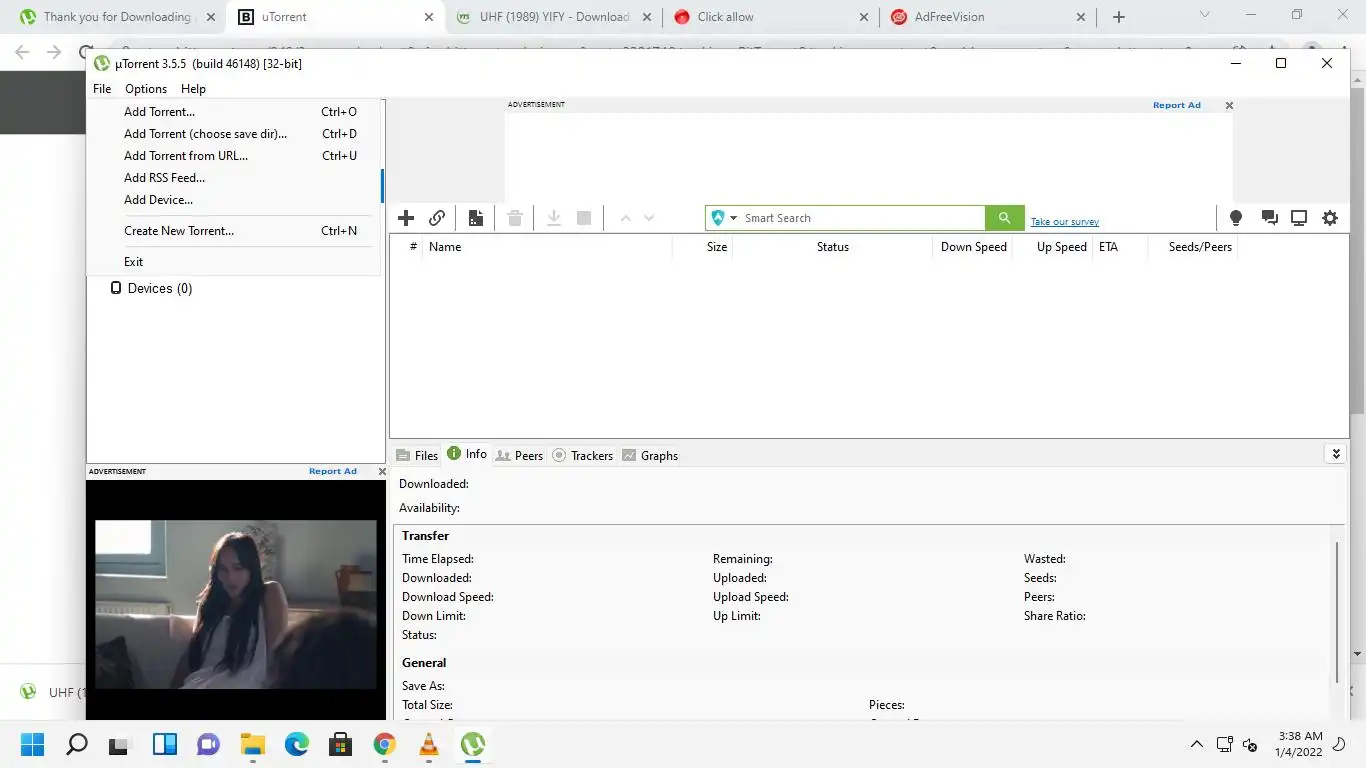Open the taskbar Search magnifier
This screenshot has height=768, width=1366.
(77, 744)
